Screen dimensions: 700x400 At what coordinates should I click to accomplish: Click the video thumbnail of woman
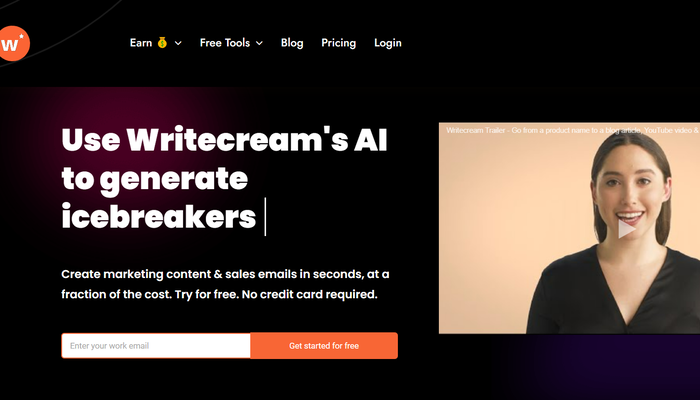(x=569, y=228)
